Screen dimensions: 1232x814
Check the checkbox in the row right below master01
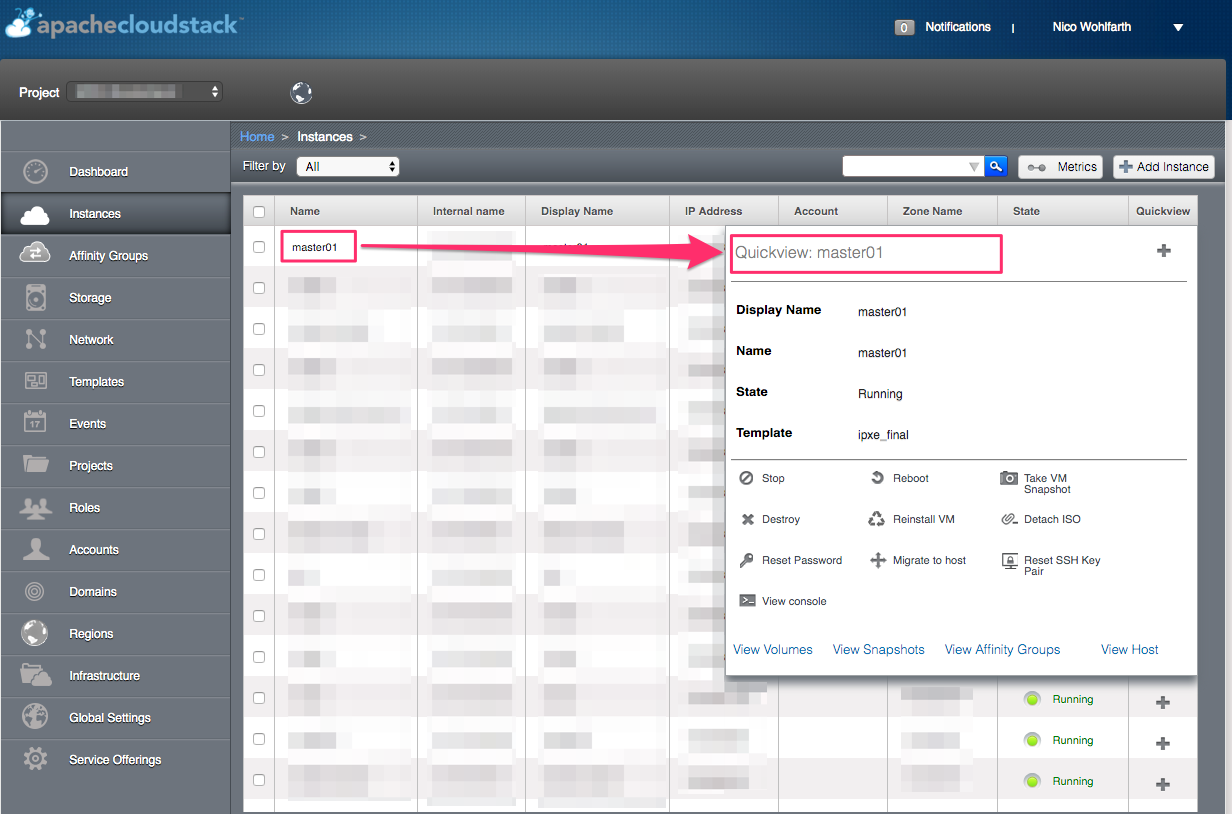click(259, 287)
